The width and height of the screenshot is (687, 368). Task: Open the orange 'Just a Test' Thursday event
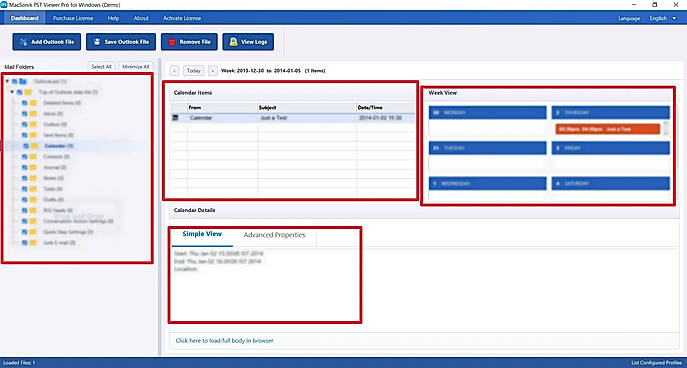click(x=608, y=129)
